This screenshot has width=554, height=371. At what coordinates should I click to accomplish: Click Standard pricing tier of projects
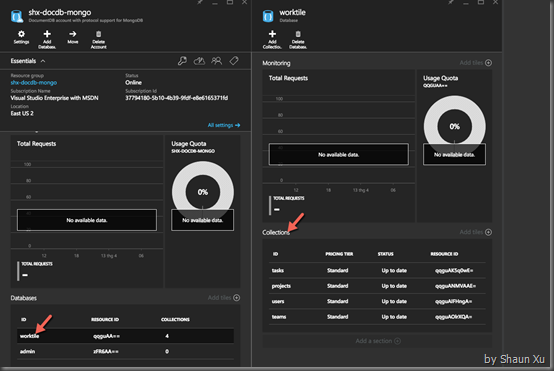(337, 286)
